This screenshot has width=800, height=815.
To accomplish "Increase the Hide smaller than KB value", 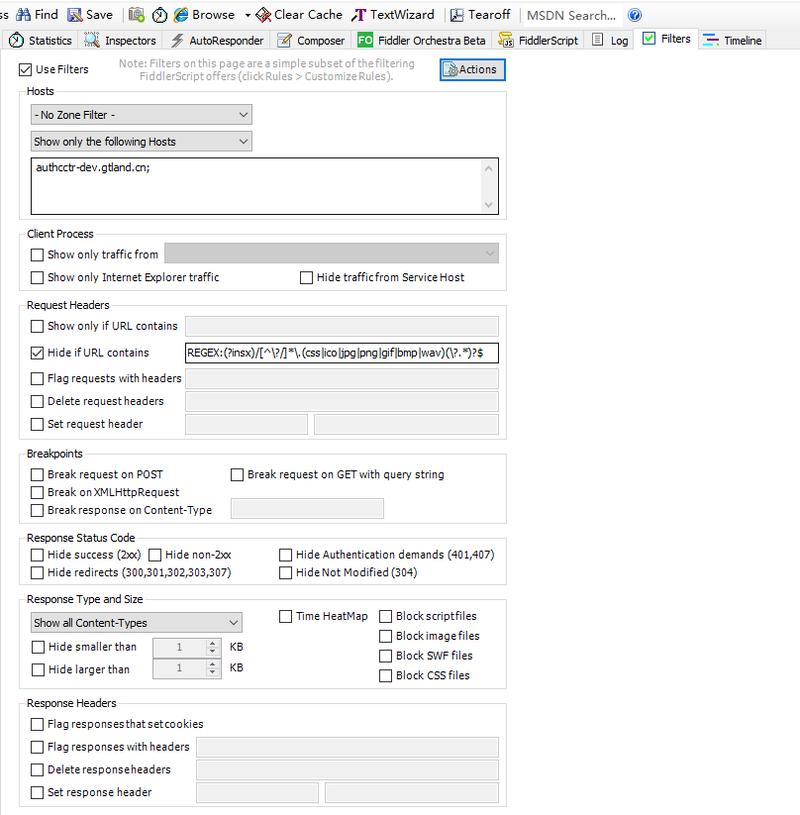I will [x=212, y=643].
